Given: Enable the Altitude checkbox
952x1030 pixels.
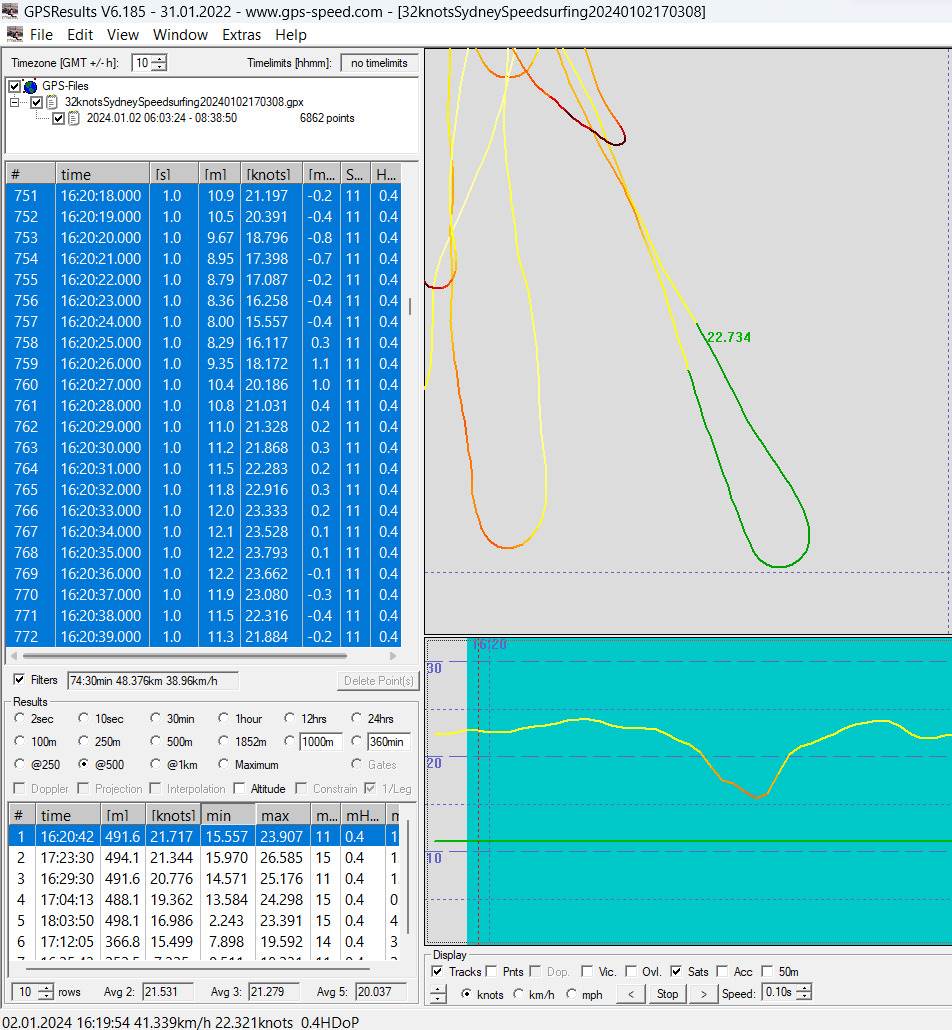Looking at the screenshot, I should click(241, 789).
